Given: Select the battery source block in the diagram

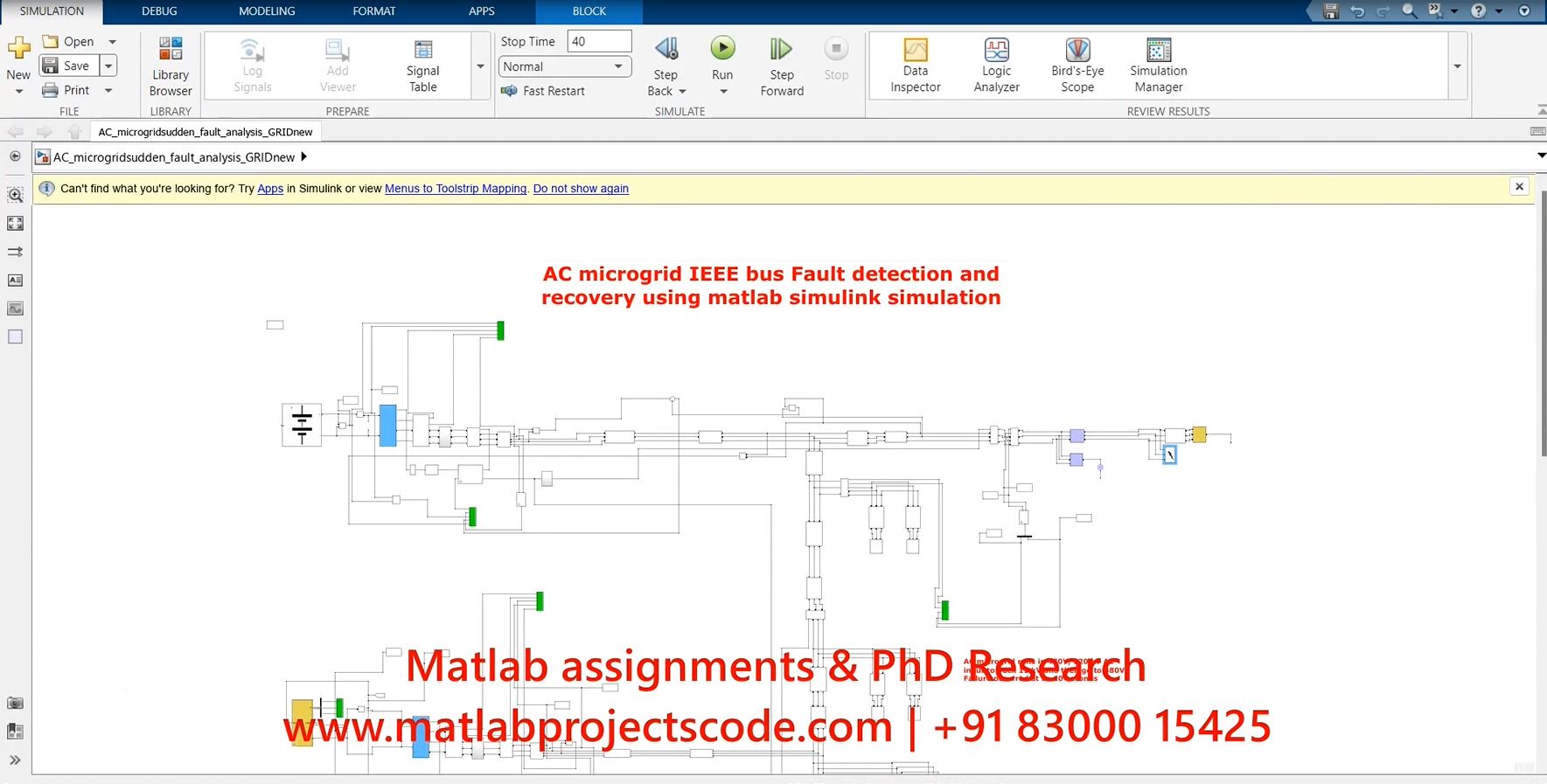Looking at the screenshot, I should tap(302, 425).
